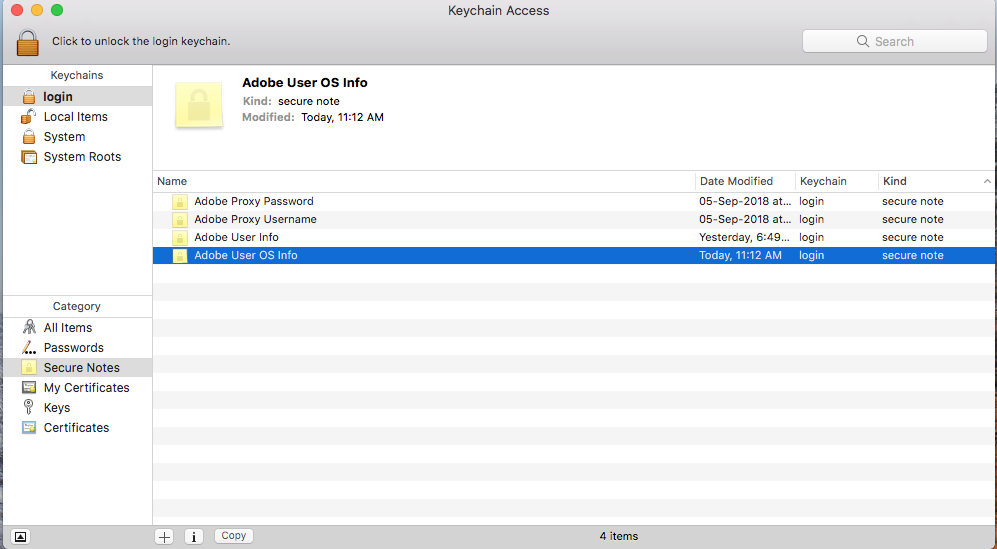This screenshot has width=997, height=549.
Task: Select the Local Items keychain
Action: pos(78,116)
